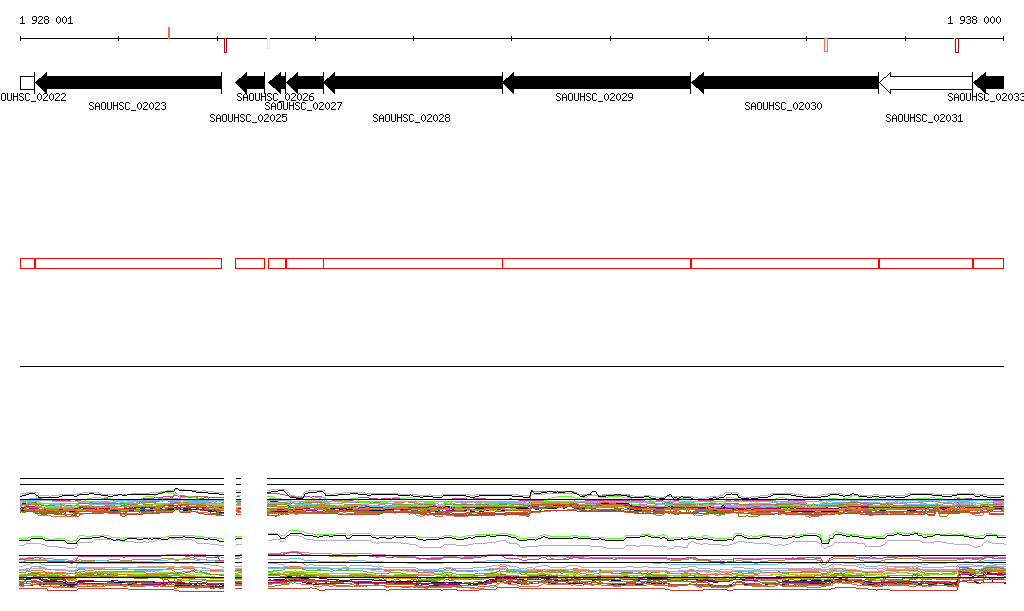Click the light orange marker below ruler above SAOUHSC_02030

pos(826,45)
